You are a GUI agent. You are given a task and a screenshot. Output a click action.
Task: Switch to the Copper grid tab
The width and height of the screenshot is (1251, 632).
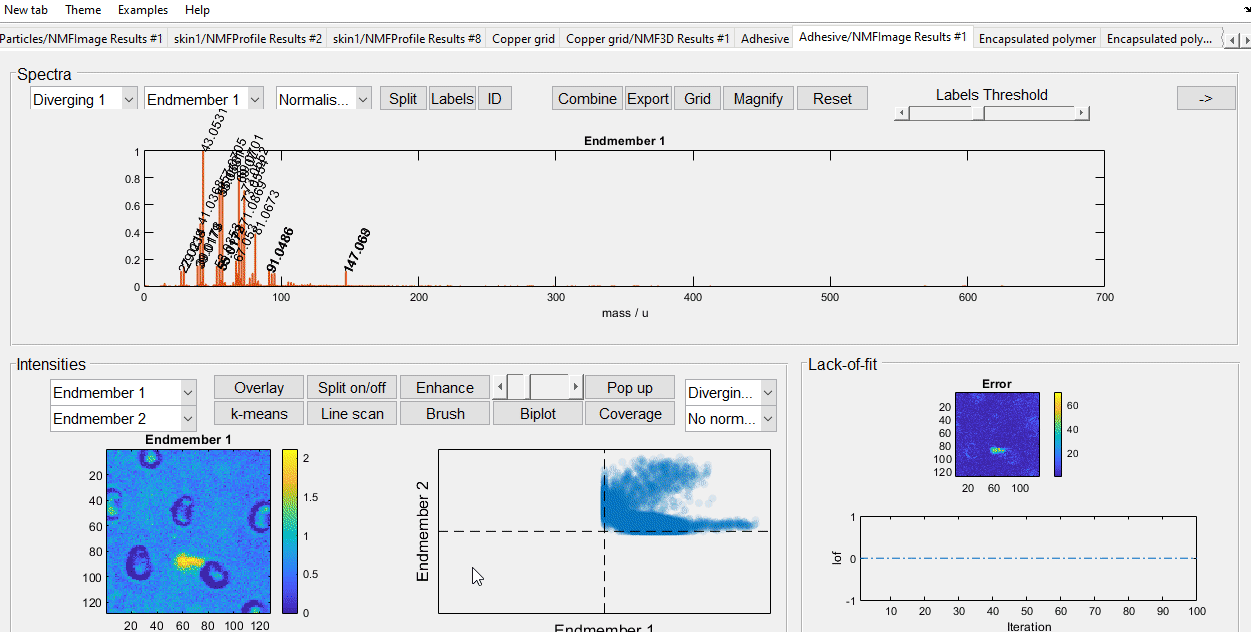coord(523,39)
